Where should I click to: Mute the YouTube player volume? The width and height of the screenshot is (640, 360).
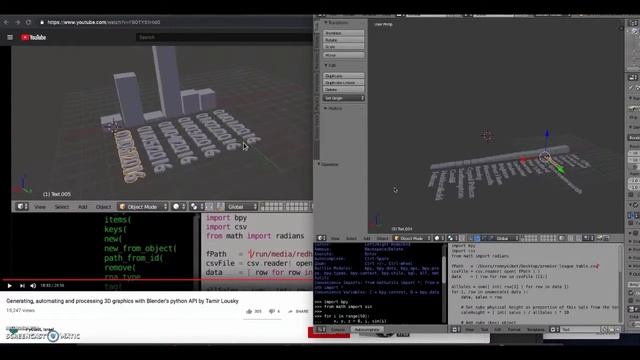[33, 286]
